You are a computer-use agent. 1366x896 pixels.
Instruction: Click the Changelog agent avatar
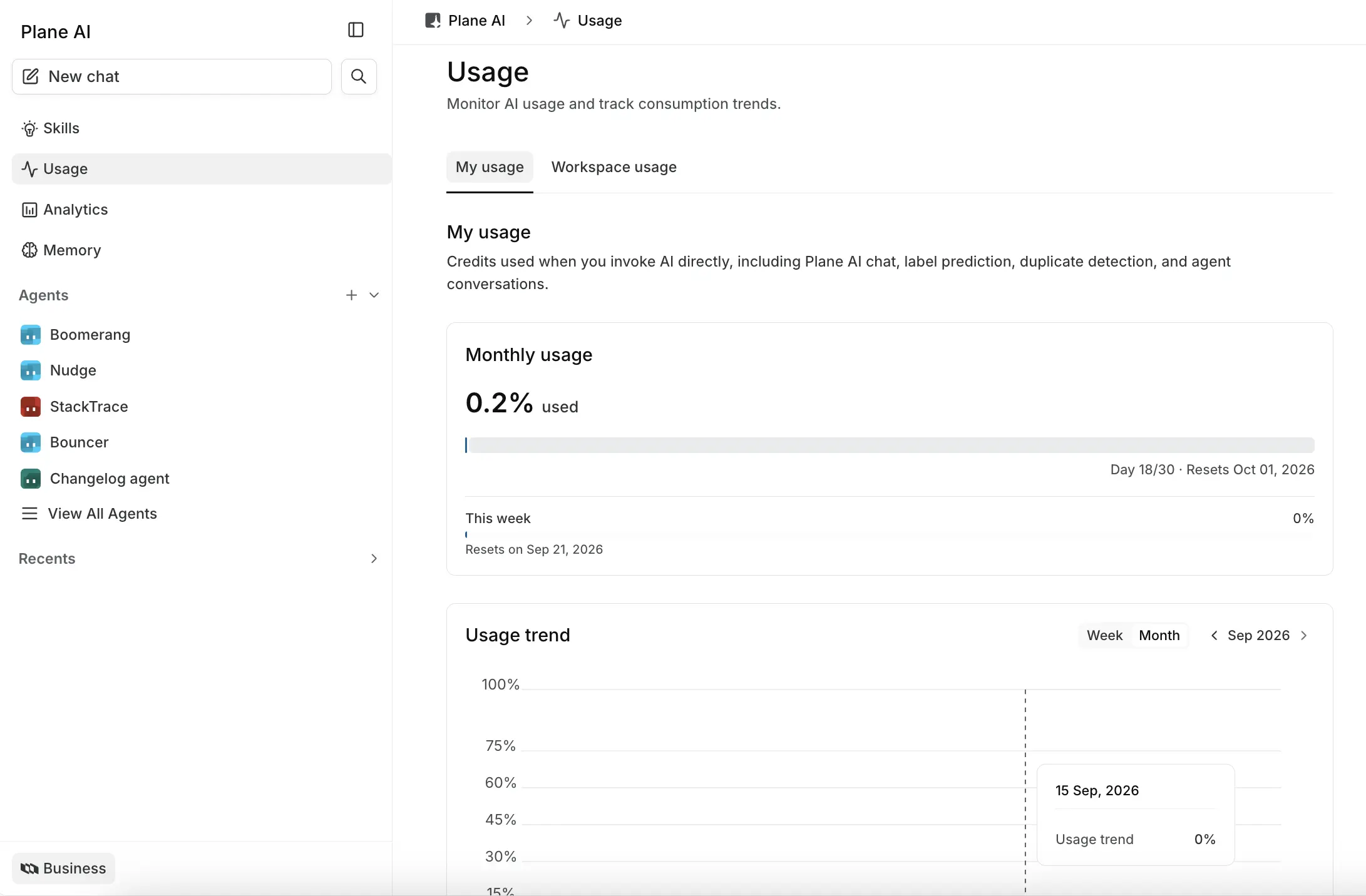(x=31, y=479)
